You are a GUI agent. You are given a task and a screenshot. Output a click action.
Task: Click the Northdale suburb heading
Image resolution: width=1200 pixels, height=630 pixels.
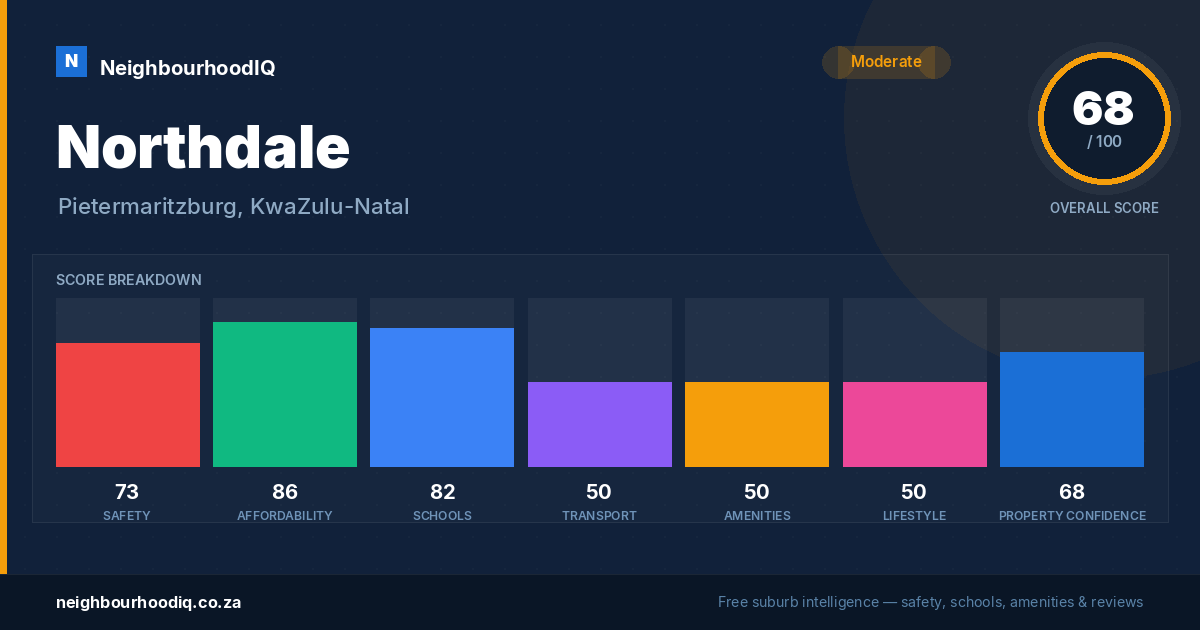[x=203, y=147]
